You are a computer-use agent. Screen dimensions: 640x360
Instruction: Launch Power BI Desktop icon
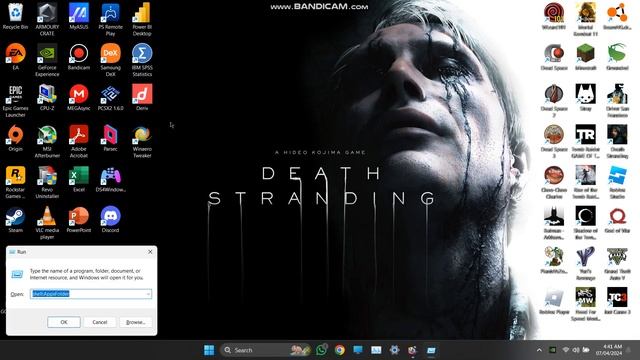142,20
